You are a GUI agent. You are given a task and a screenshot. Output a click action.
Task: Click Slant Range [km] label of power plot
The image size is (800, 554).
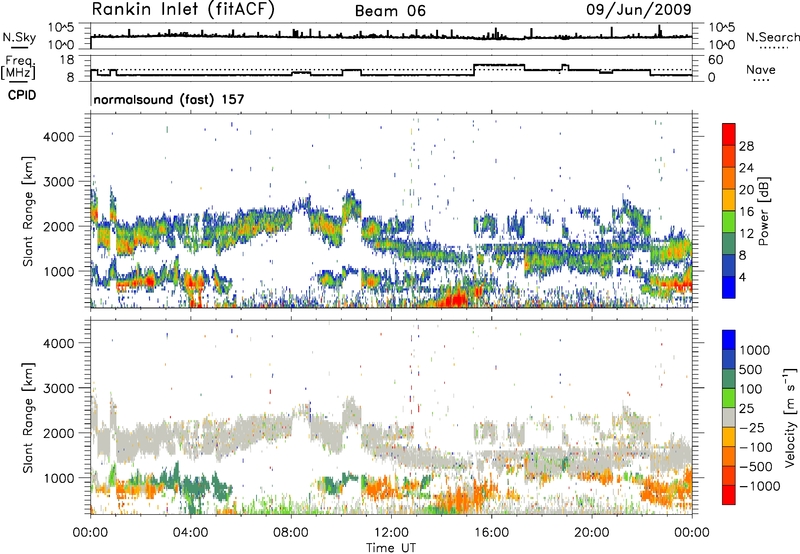tap(28, 211)
